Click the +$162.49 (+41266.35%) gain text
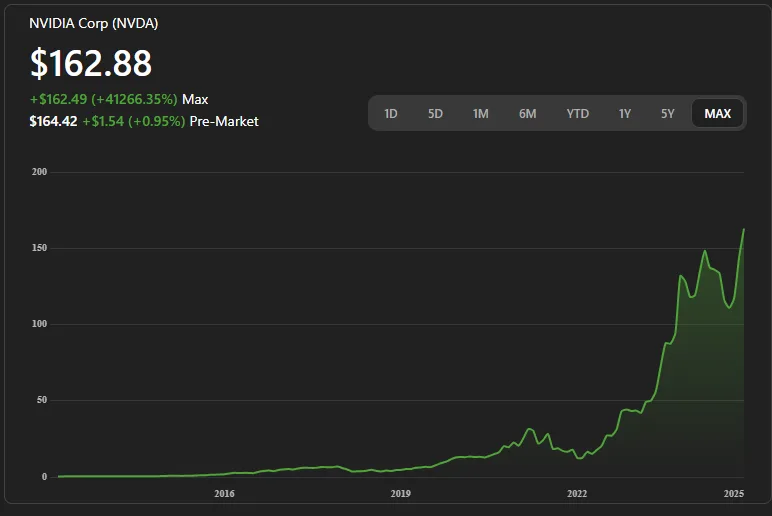The width and height of the screenshot is (772, 516). [x=103, y=99]
